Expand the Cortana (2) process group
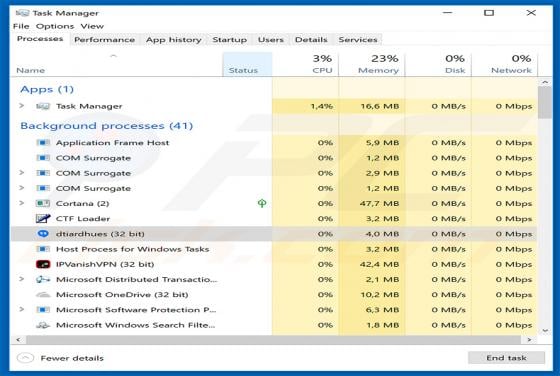This screenshot has height=376, width=560. click(x=22, y=203)
